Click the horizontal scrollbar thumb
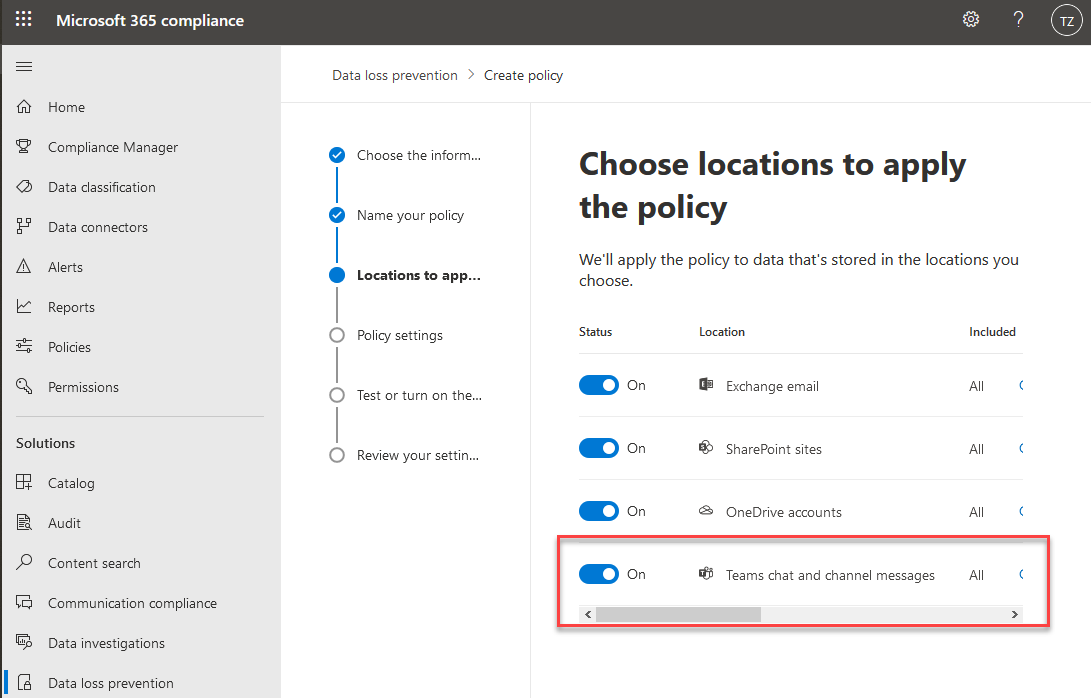 (x=678, y=614)
